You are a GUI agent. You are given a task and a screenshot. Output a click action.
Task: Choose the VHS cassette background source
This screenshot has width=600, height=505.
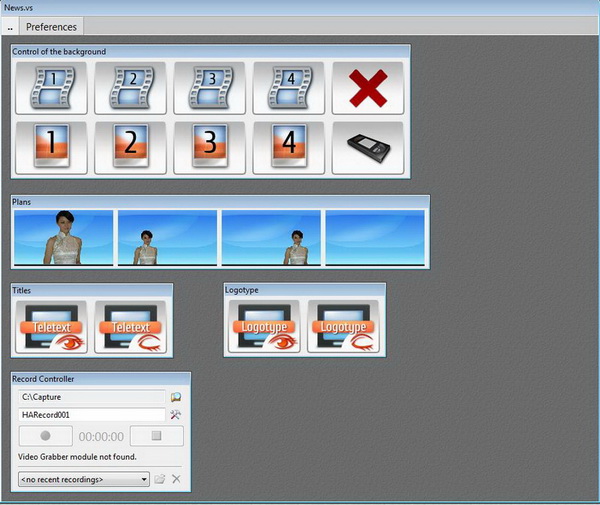(x=368, y=148)
